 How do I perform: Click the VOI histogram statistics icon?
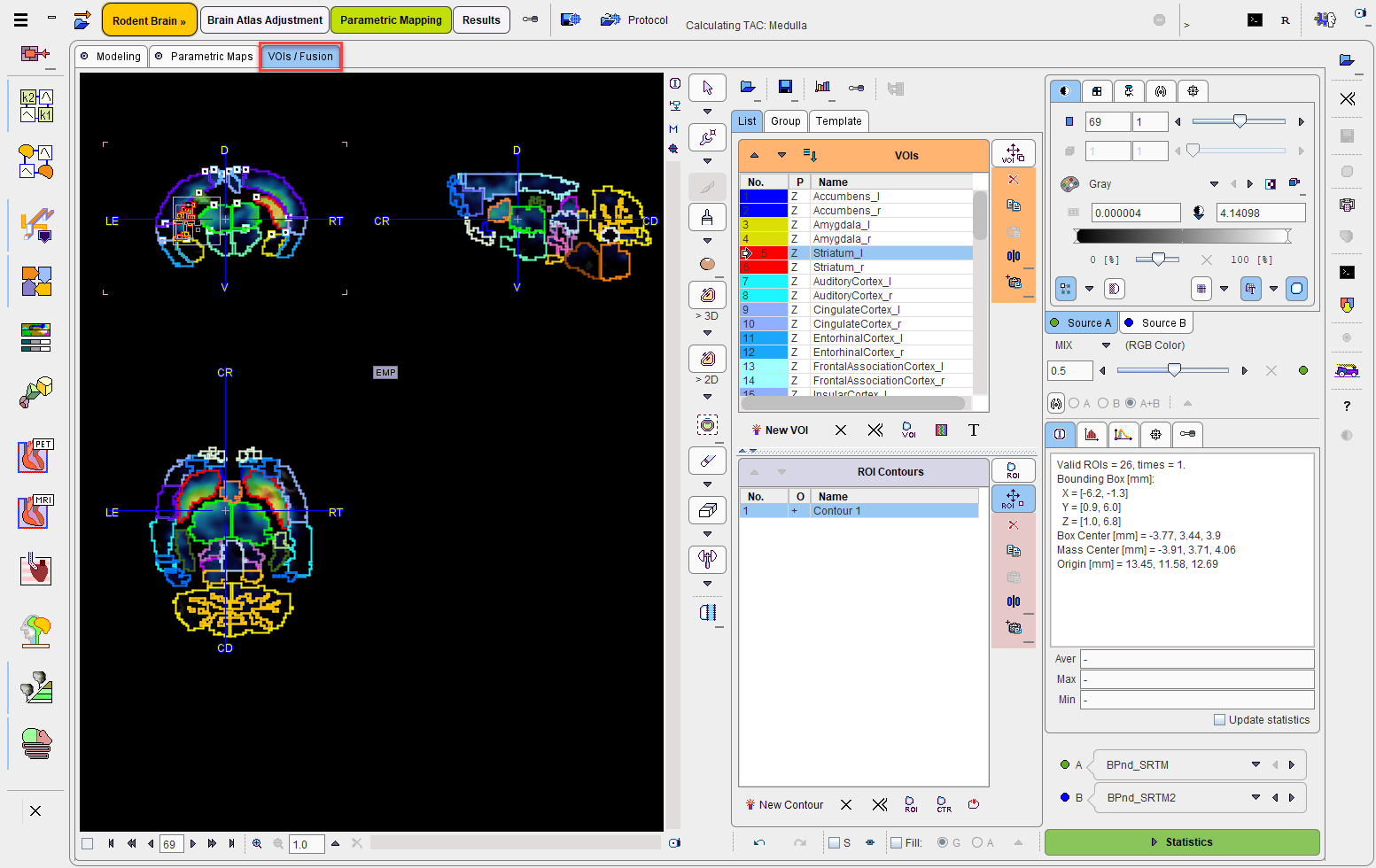tap(823, 87)
